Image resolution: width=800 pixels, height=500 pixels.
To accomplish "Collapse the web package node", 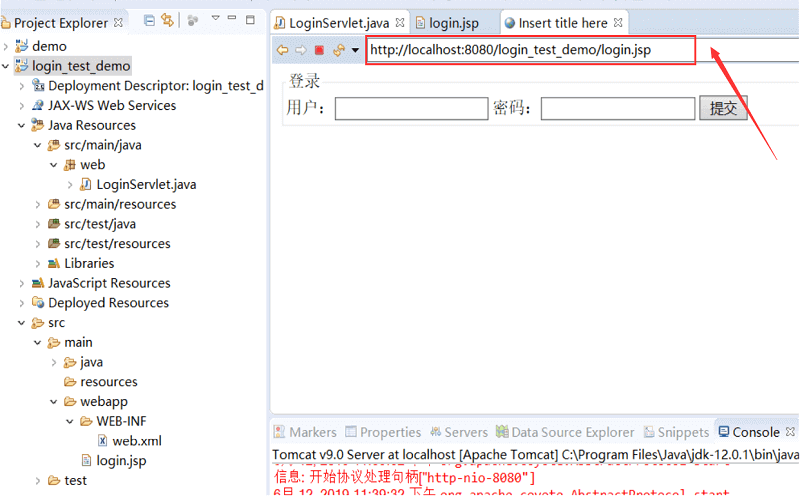I will tap(54, 165).
